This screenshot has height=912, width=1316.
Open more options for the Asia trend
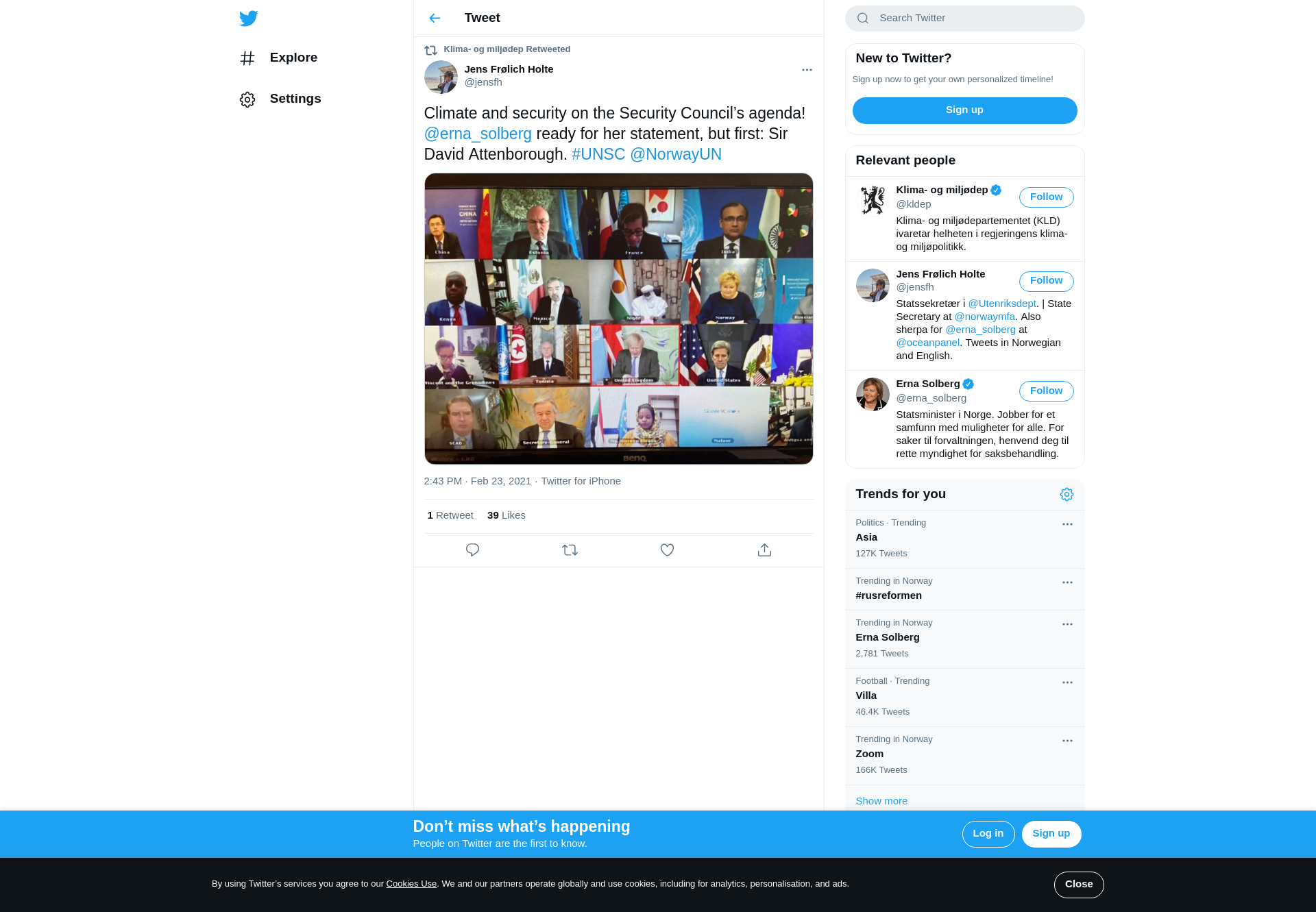coord(1067,524)
